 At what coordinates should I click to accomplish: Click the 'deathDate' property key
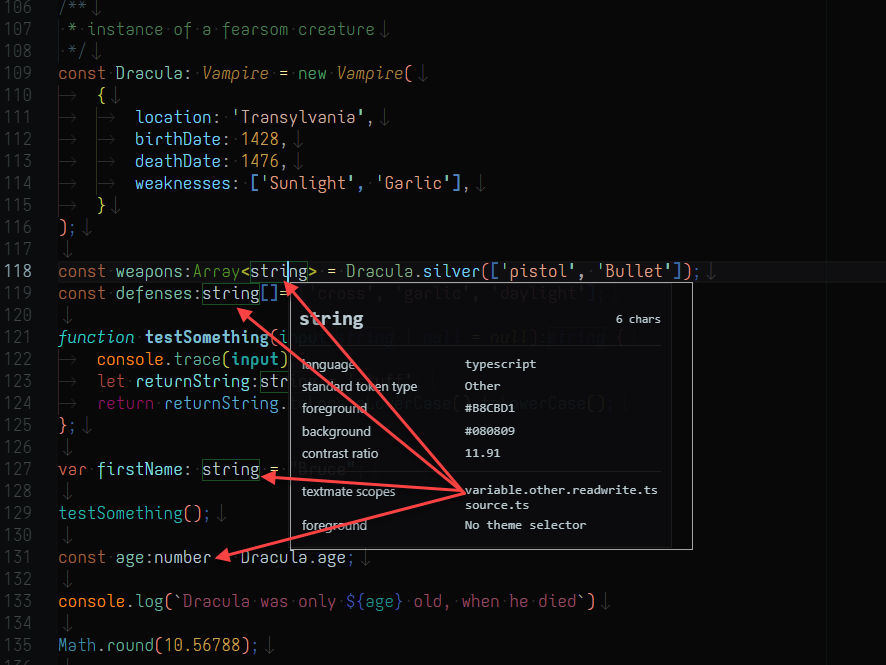pos(178,161)
